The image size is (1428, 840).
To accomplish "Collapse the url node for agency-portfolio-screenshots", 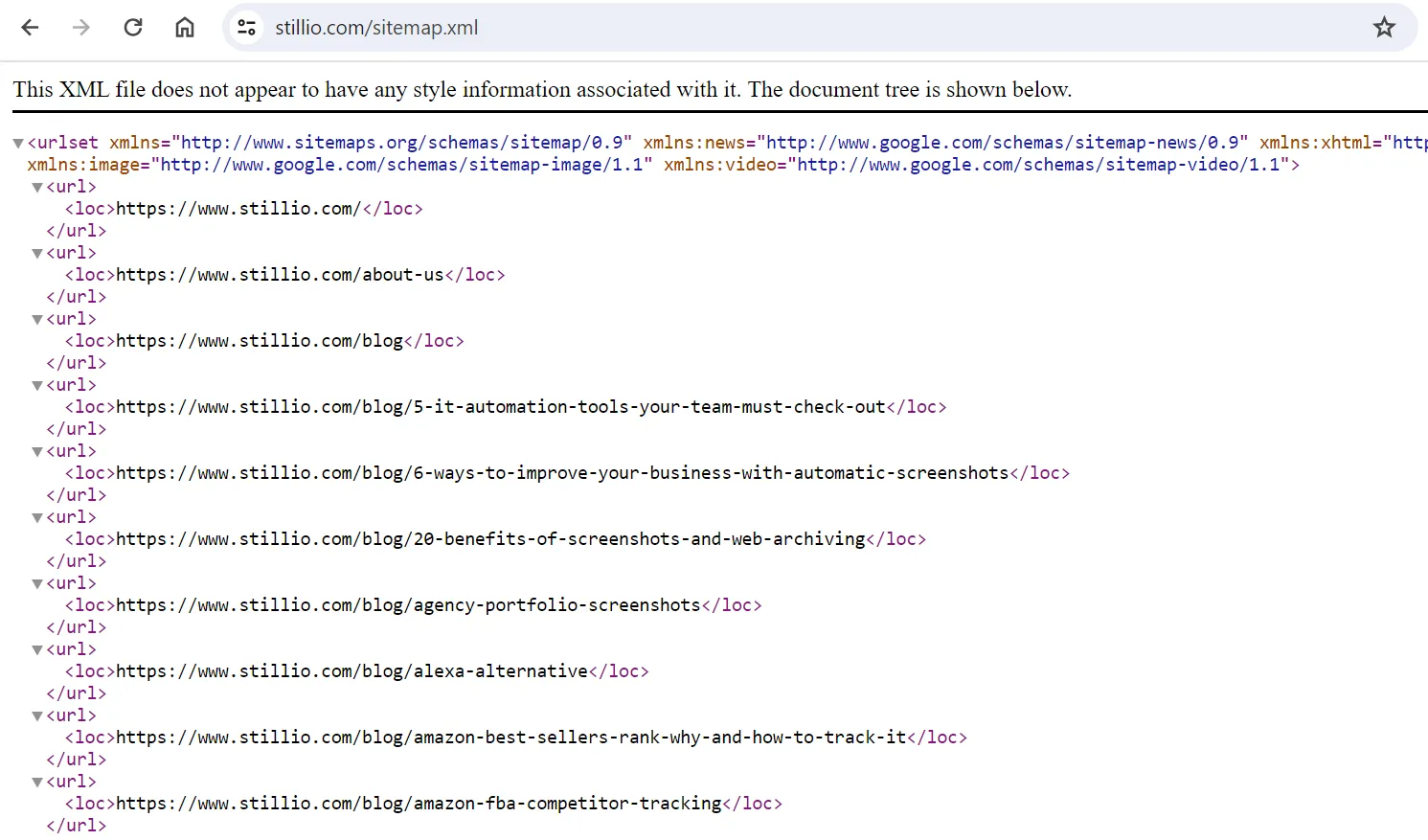I will pos(37,584).
